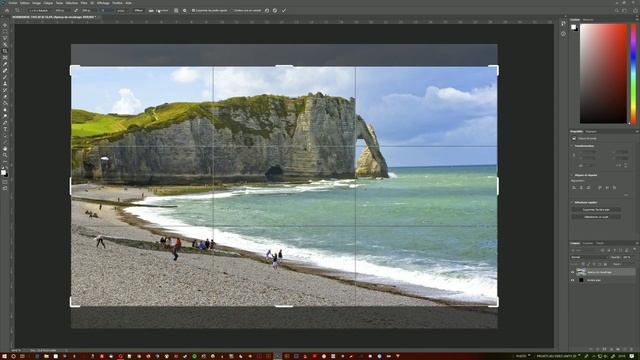Viewport: 640px width, 360px height.
Task: Collapse the Transformation section
Action: click(x=572, y=146)
